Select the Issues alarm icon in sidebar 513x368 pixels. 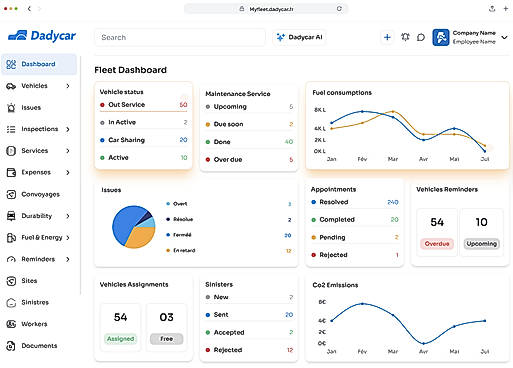coord(11,108)
